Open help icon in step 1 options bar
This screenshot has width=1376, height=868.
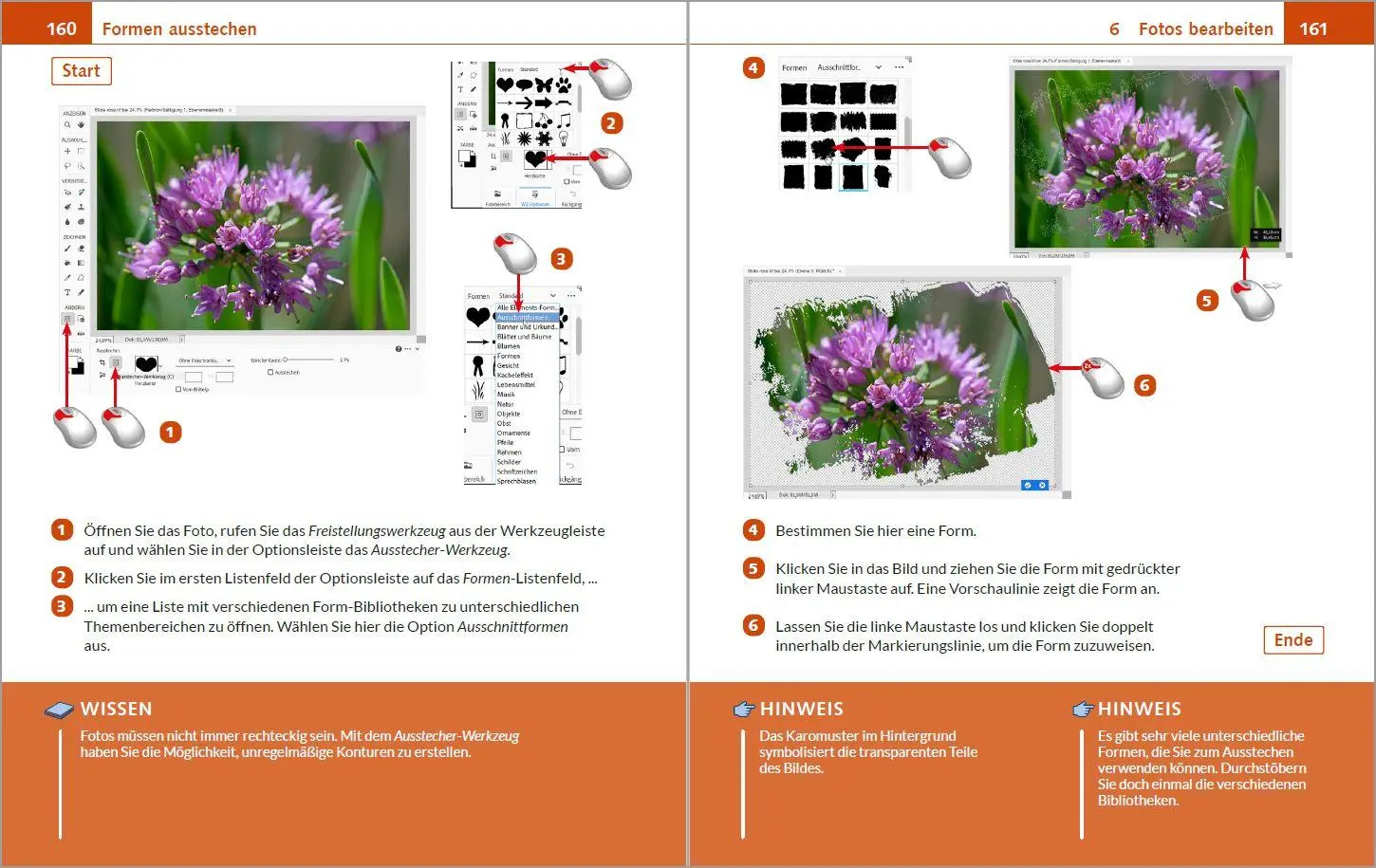399,348
